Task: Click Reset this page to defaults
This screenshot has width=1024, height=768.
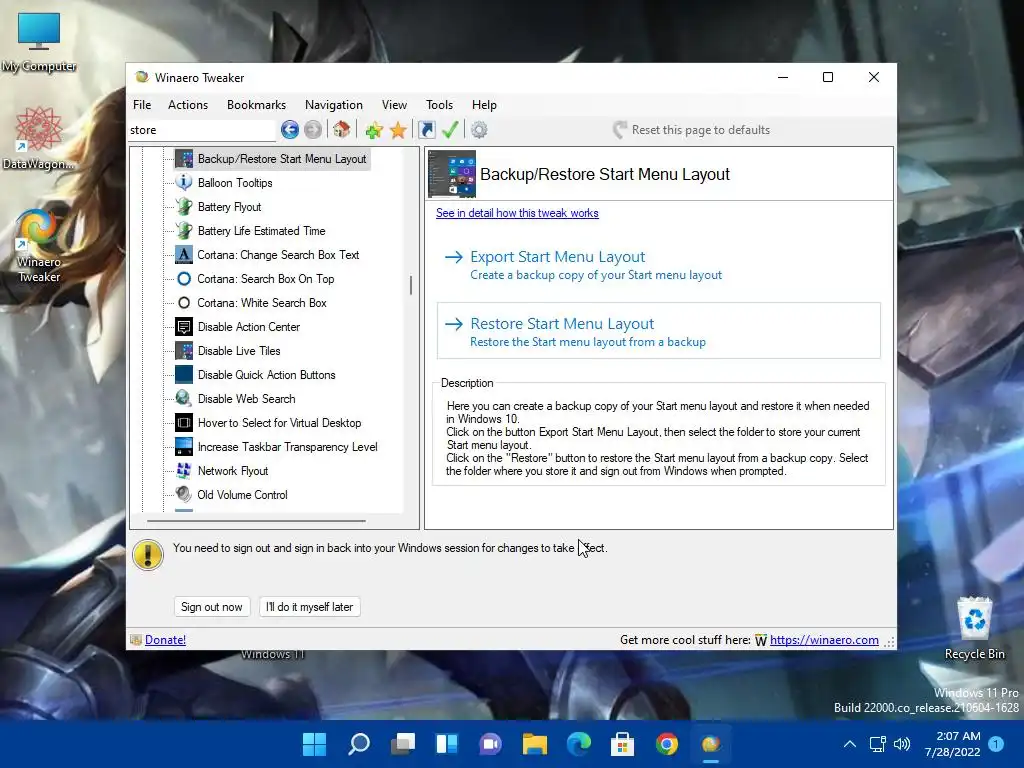Action: point(692,130)
